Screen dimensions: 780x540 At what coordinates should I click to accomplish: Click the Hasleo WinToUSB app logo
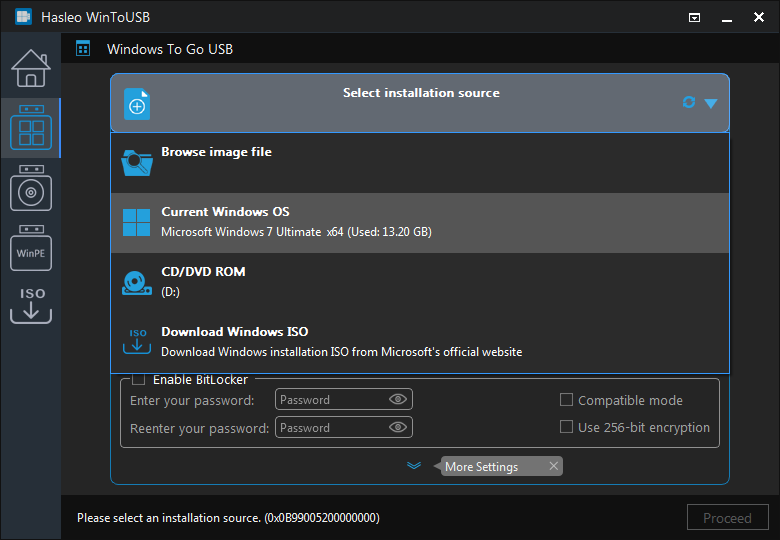point(23,17)
